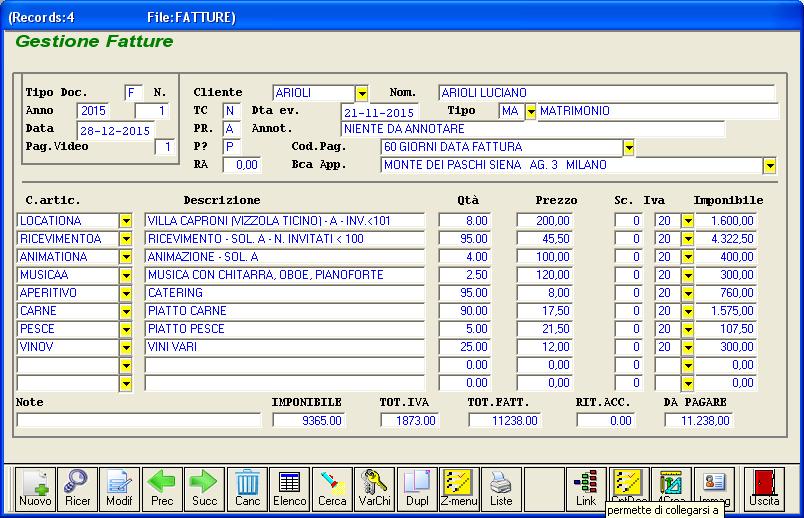Click the document number N. field
Viewport: 804px width, 518px height.
[x=152, y=111]
